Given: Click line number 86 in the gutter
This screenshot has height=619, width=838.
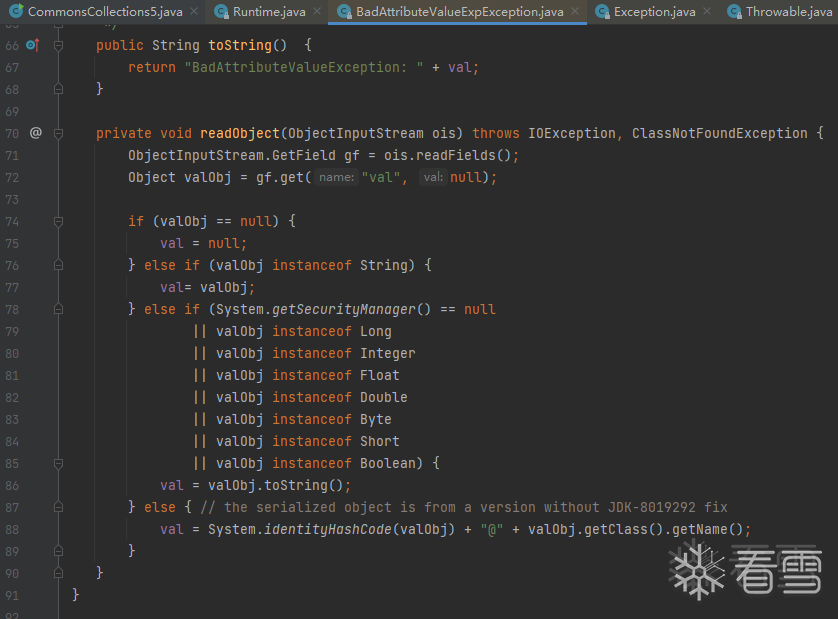Looking at the screenshot, I should [12, 485].
